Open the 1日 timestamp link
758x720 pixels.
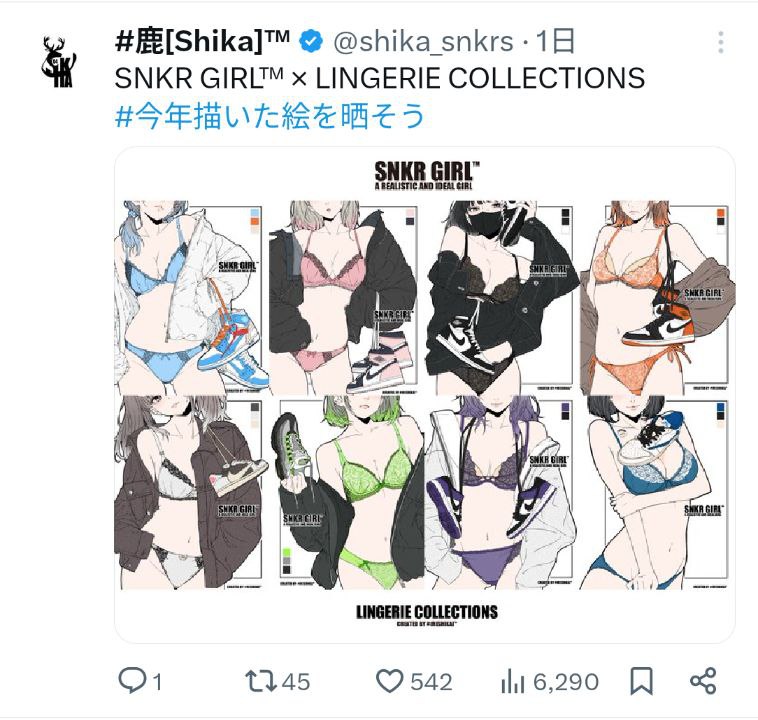click(555, 41)
